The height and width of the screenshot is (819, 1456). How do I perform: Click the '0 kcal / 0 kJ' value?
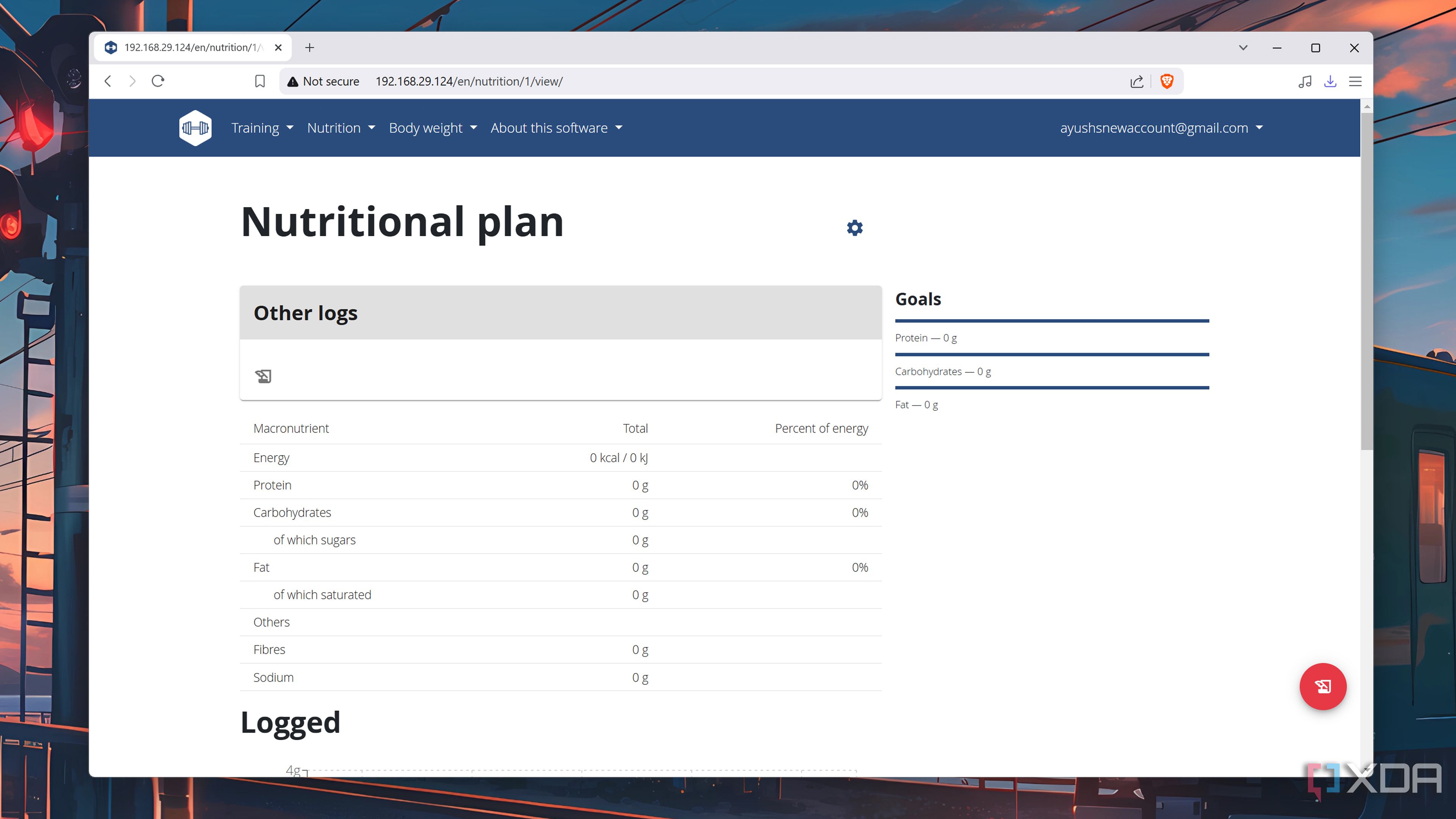(x=618, y=458)
